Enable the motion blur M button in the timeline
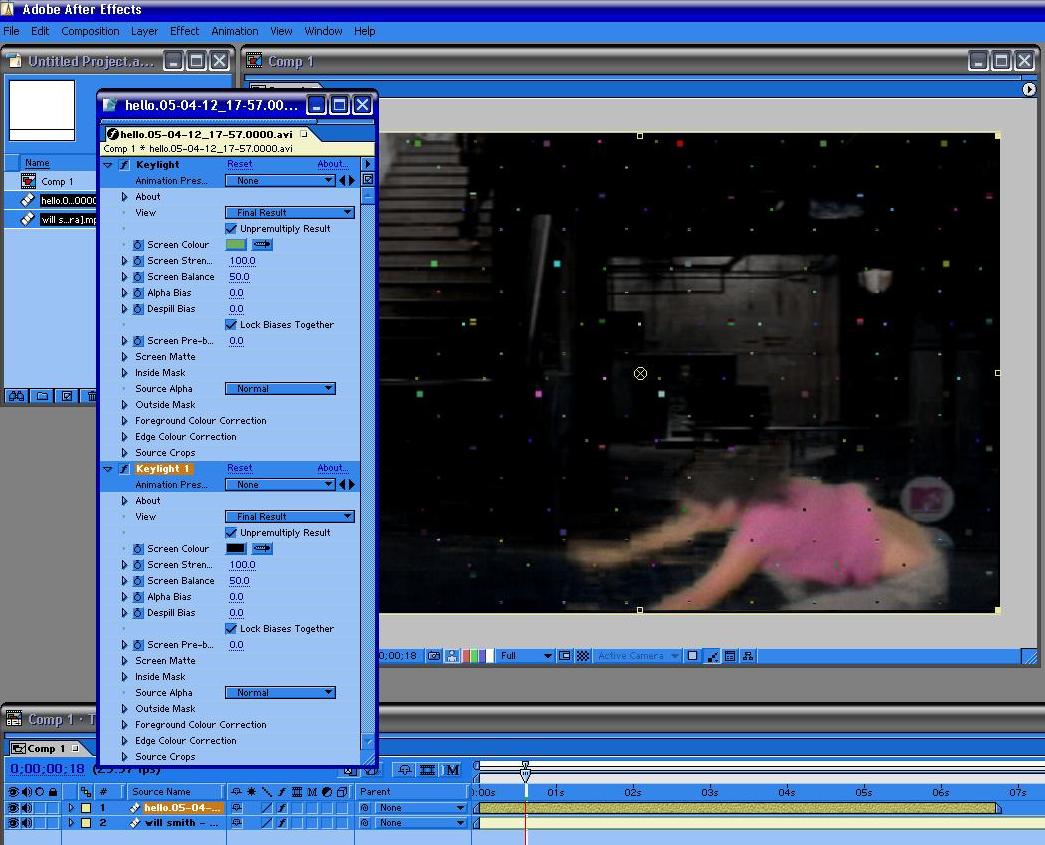Screen dimensions: 1045x845 (x=451, y=770)
